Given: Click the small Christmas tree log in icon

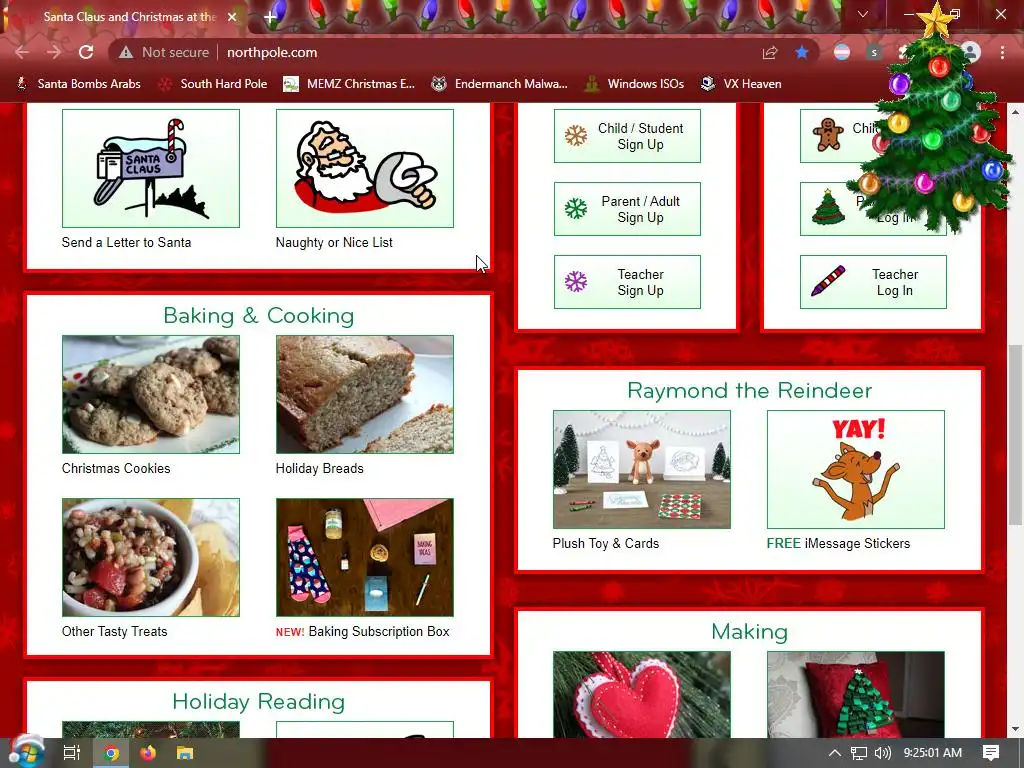Looking at the screenshot, I should 828,208.
